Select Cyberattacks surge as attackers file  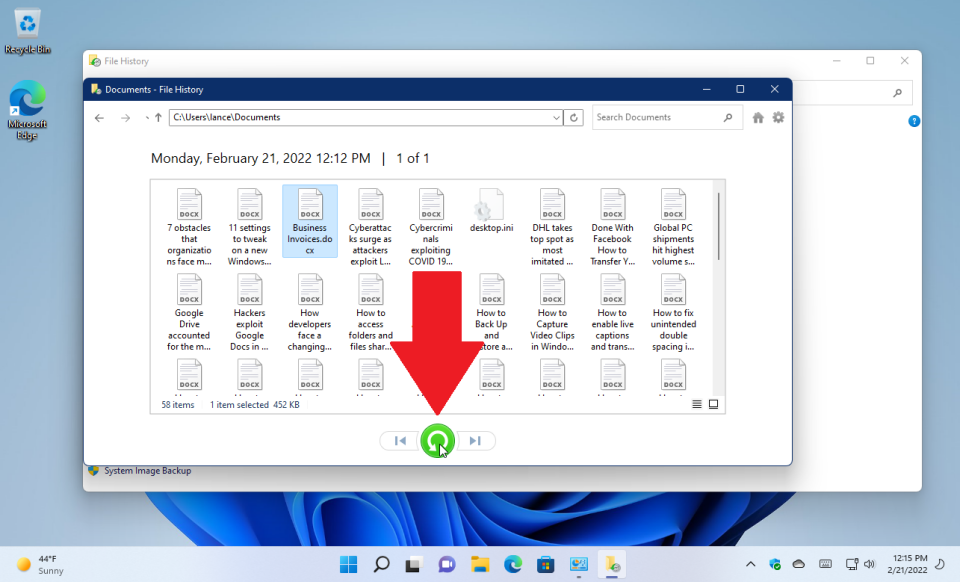pos(370,227)
